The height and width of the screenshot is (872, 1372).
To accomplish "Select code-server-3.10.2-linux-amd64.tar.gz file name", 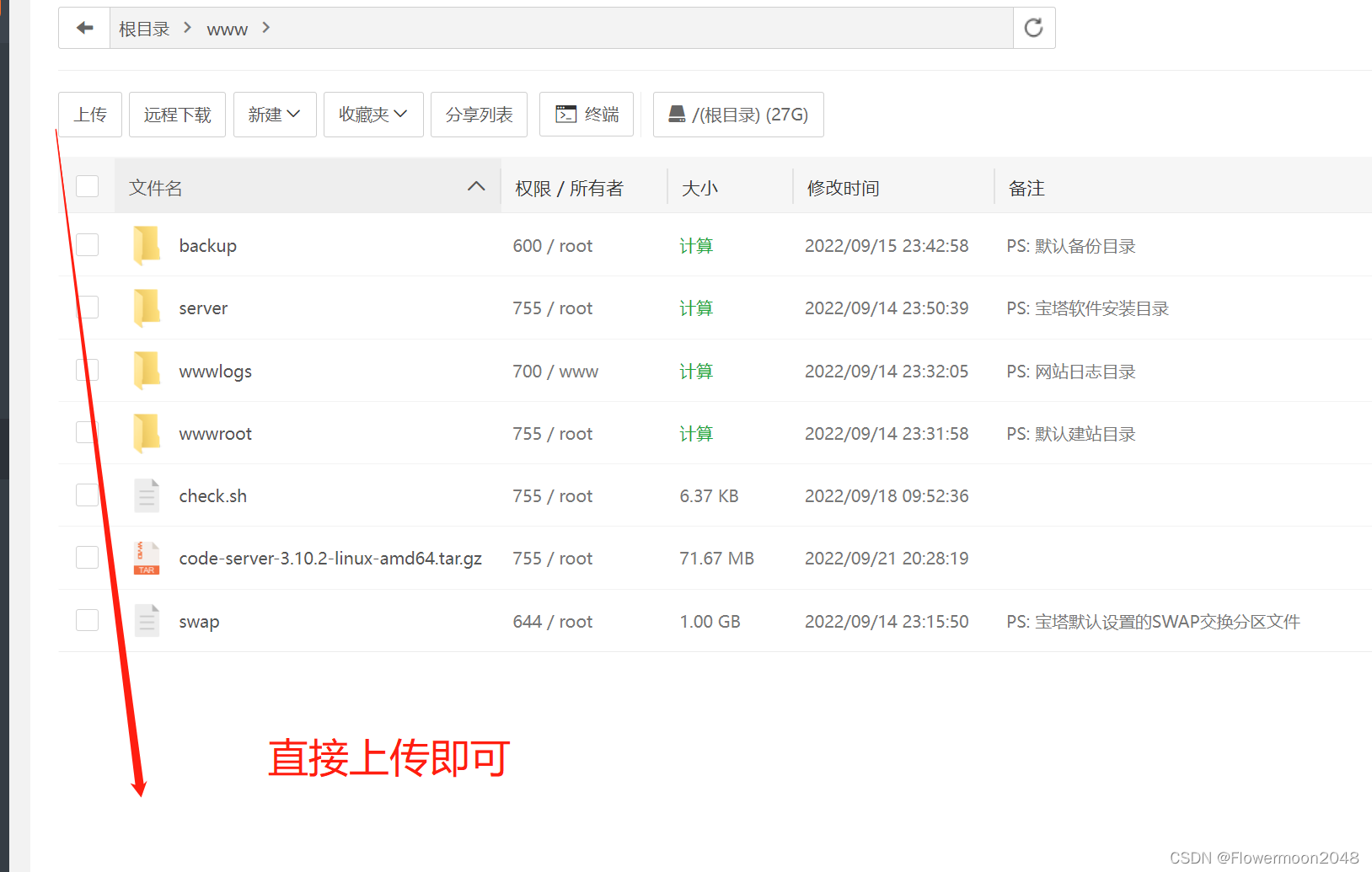I will click(330, 559).
